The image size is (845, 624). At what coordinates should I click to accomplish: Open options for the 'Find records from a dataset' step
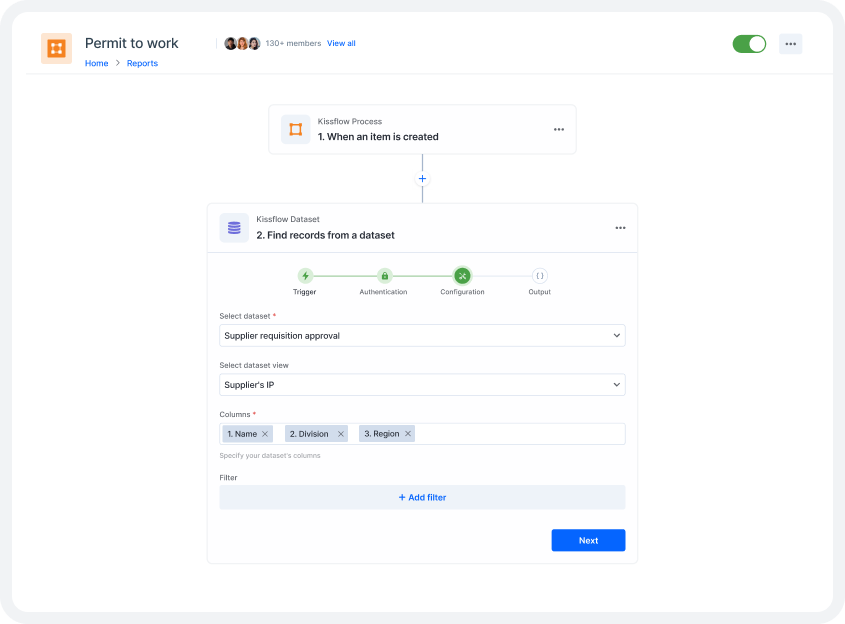coord(620,228)
